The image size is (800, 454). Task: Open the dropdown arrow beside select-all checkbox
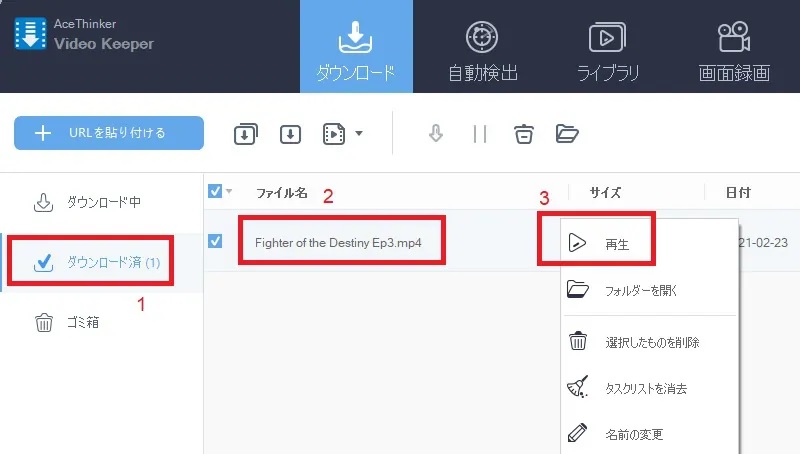click(x=229, y=191)
